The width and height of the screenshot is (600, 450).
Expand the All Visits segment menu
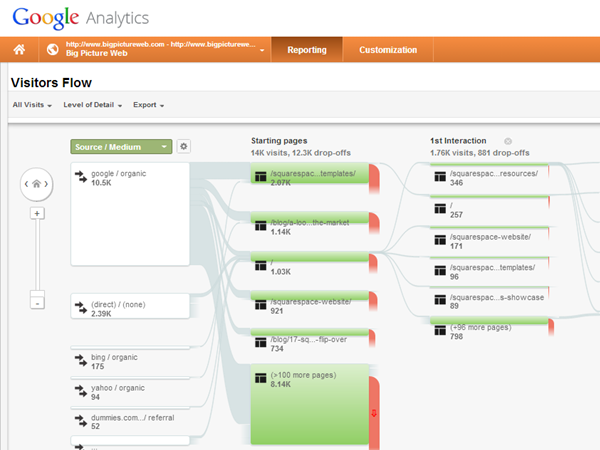click(32, 105)
